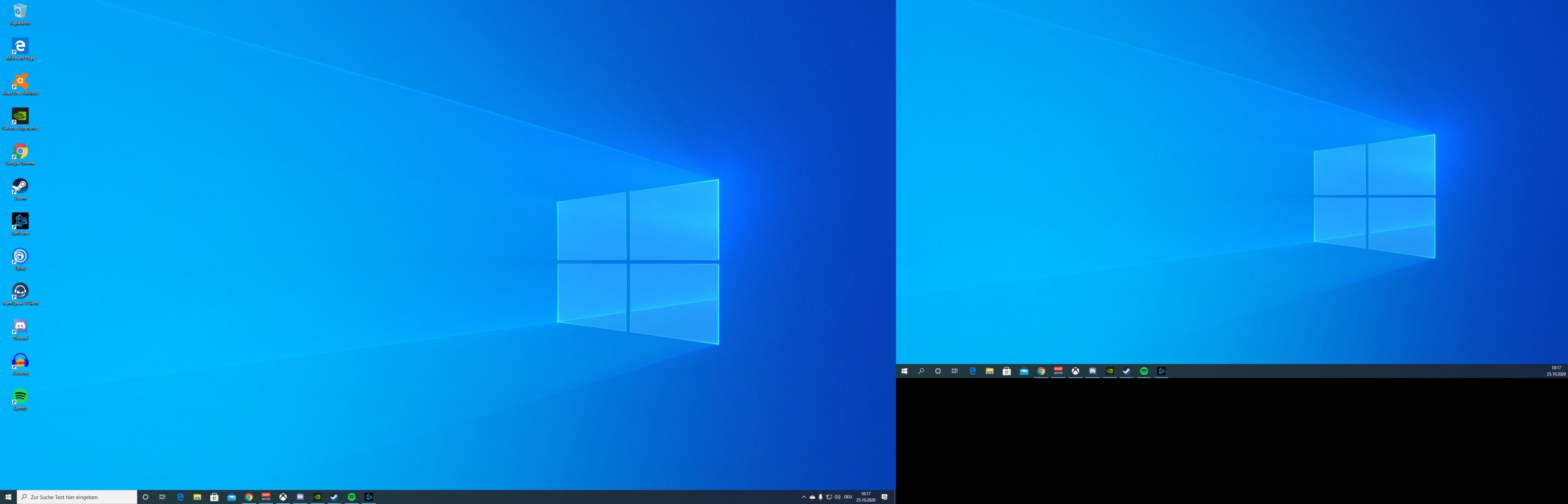This screenshot has width=1568, height=504.
Task: Expand hidden system tray icons chevron
Action: click(x=804, y=497)
